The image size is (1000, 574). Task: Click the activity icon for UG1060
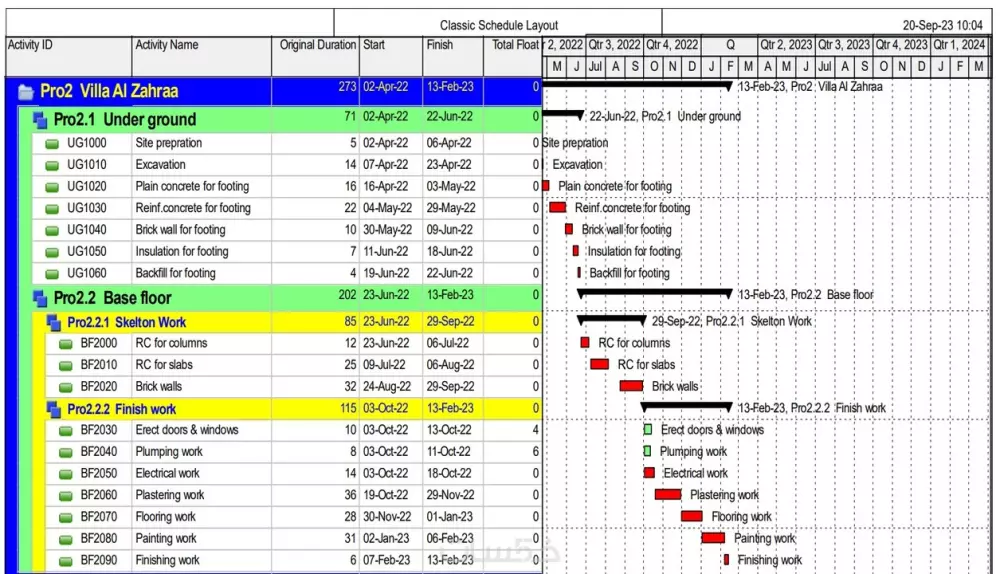tap(52, 274)
